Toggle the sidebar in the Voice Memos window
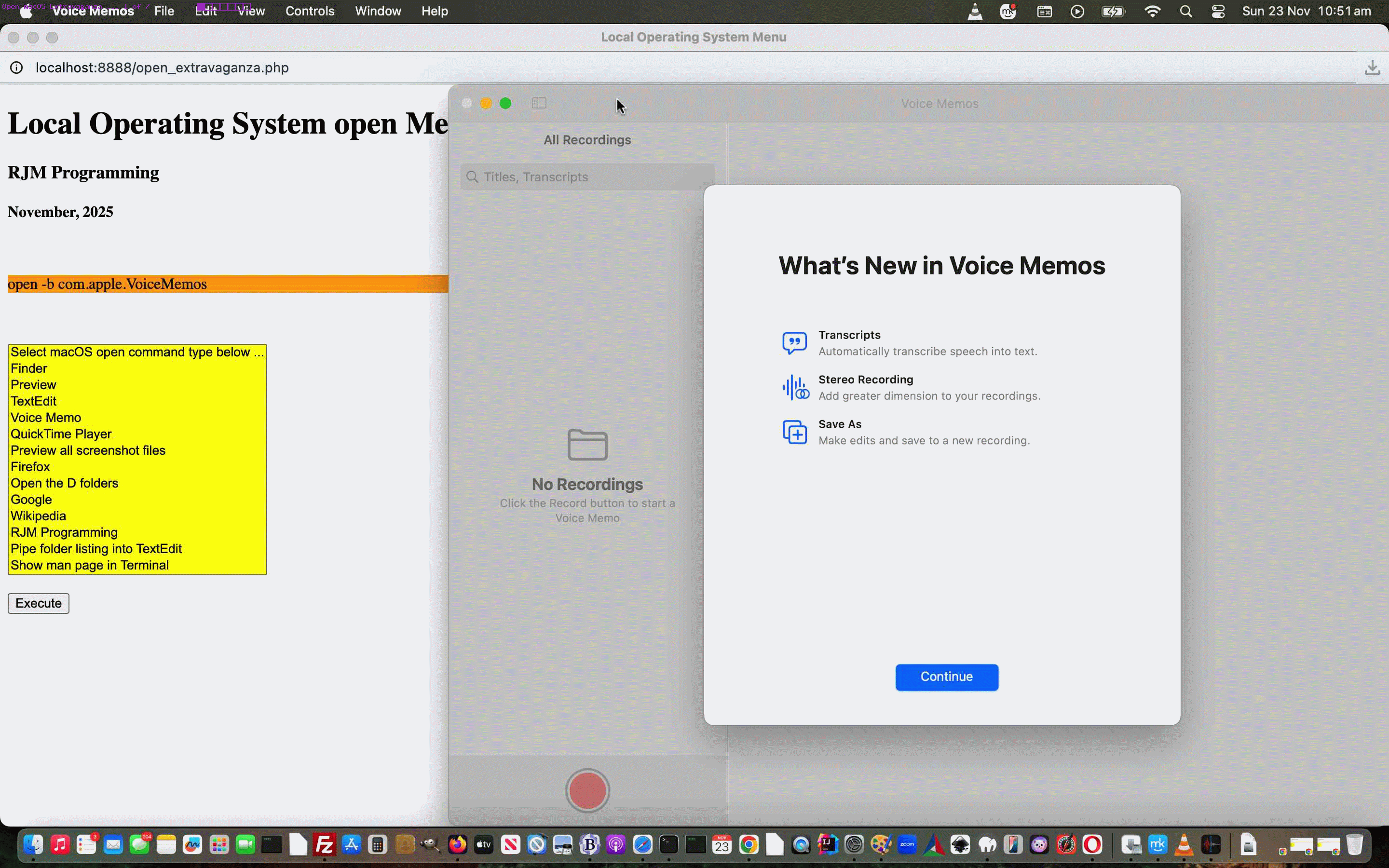Image resolution: width=1389 pixels, height=868 pixels. point(539,104)
